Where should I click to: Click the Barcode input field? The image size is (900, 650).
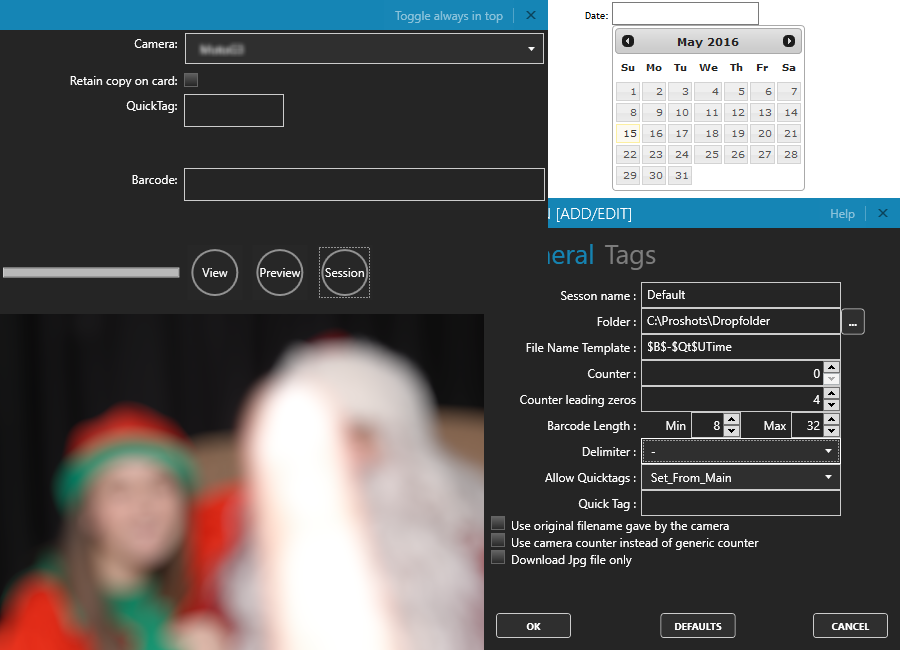(364, 184)
